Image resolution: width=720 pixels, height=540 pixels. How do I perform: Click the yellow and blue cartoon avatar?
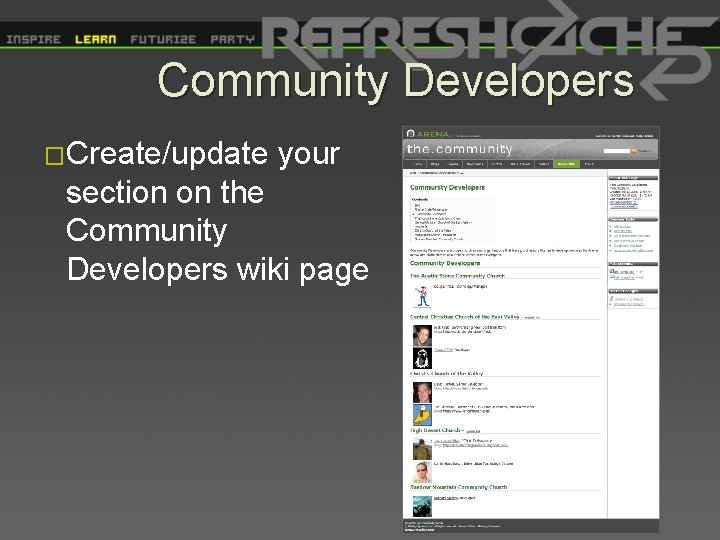click(x=422, y=415)
